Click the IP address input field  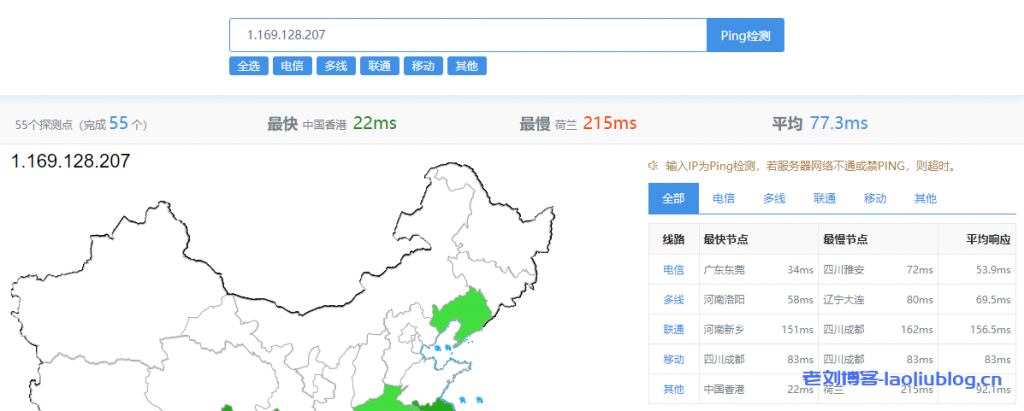click(468, 35)
